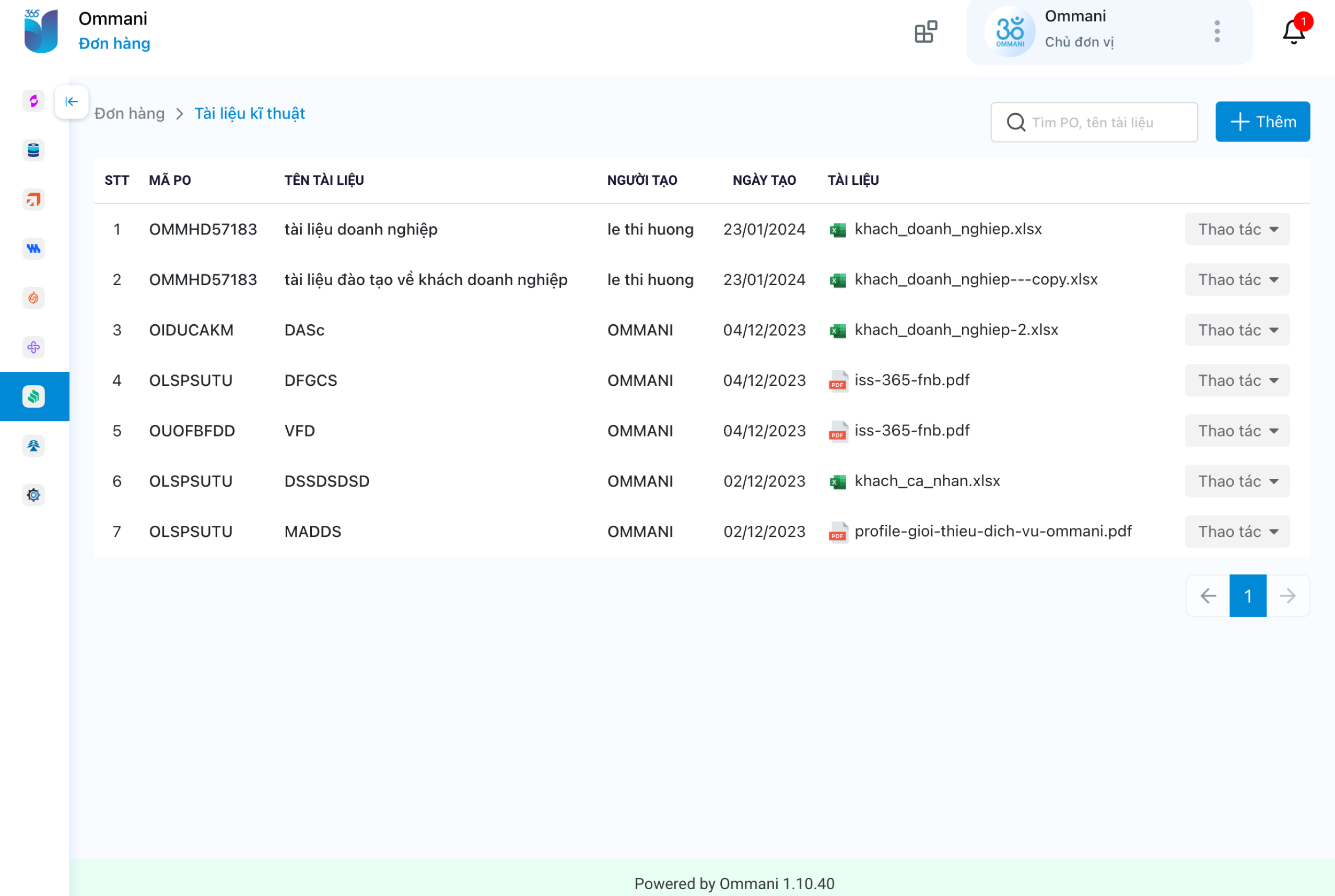This screenshot has width=1335, height=896.
Task: Open the three-dot account menu
Action: (x=1217, y=31)
